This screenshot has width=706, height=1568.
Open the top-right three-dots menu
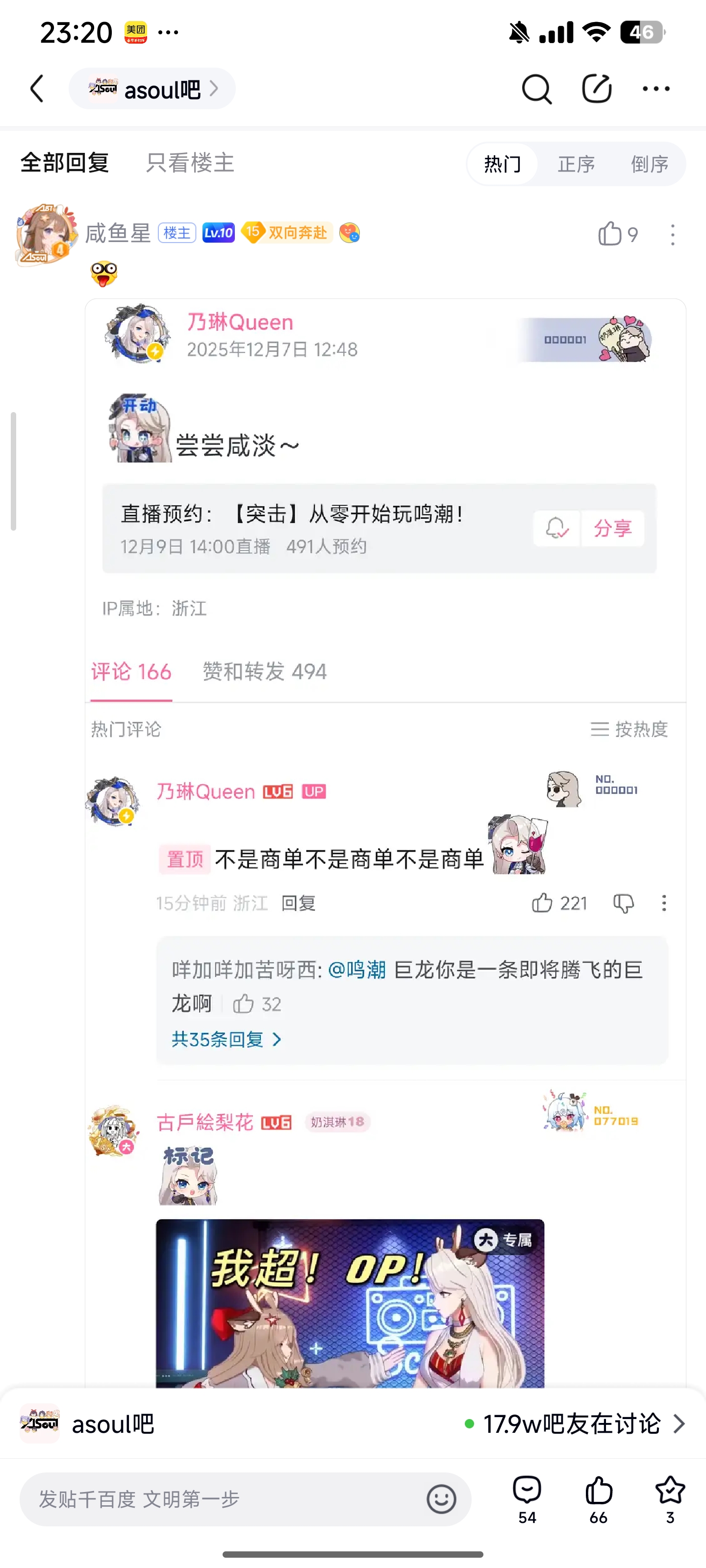coord(656,89)
